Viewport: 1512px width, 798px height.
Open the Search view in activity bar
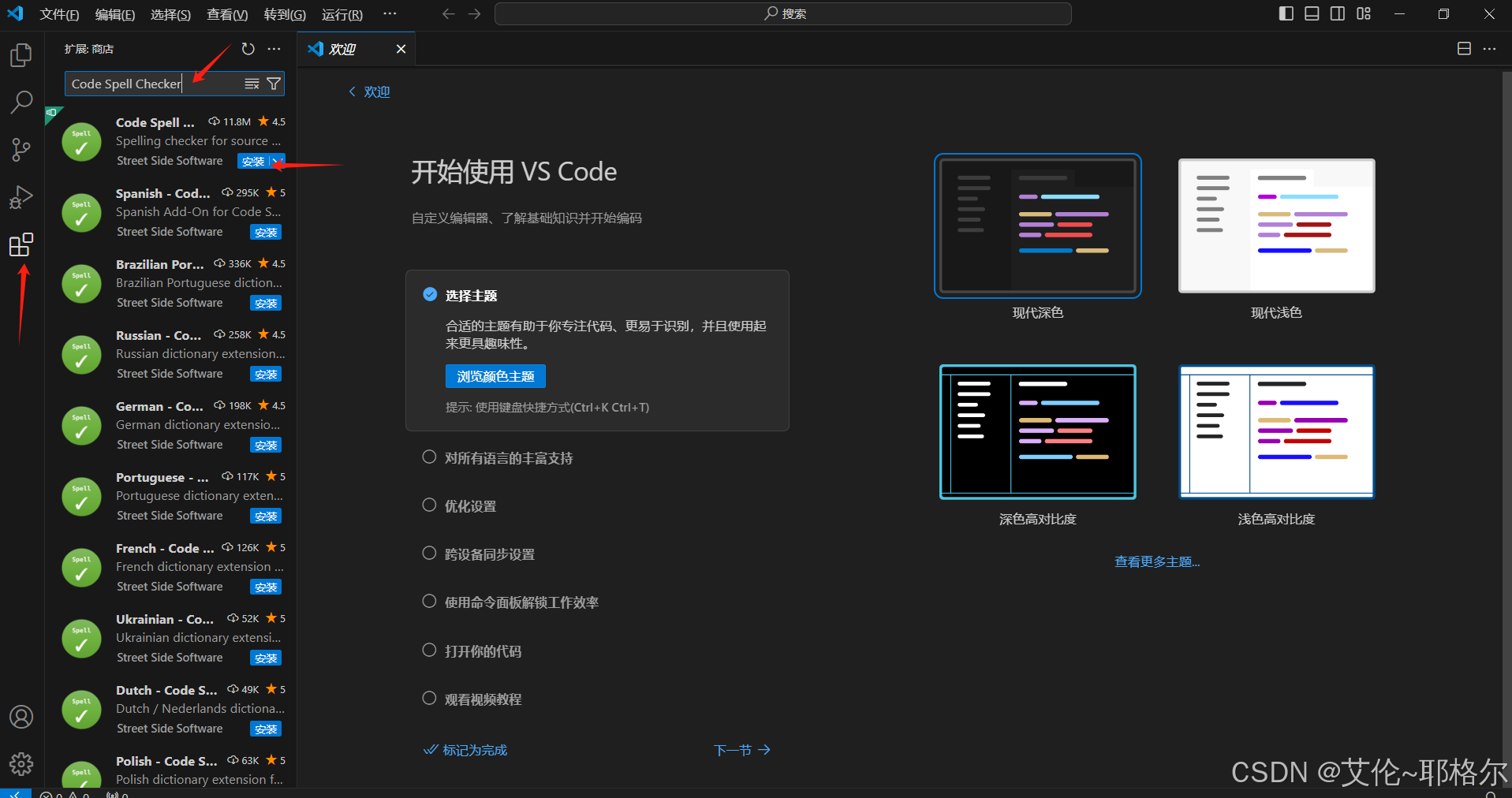(x=21, y=102)
